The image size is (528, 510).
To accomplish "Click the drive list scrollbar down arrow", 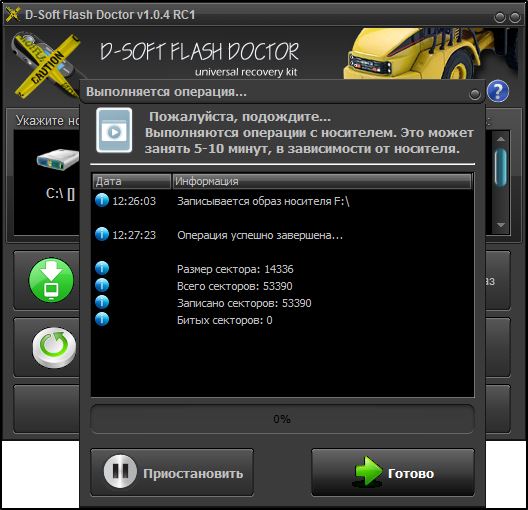I will 501,225.
